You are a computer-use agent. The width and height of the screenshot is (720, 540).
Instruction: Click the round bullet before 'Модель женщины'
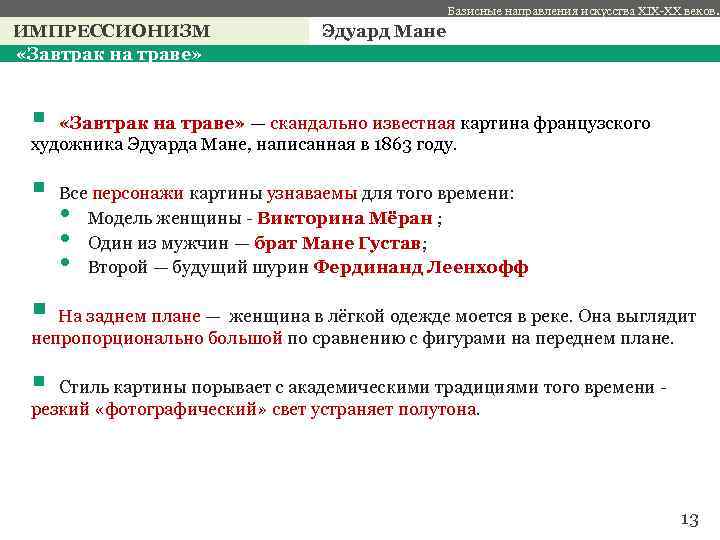tap(65, 213)
